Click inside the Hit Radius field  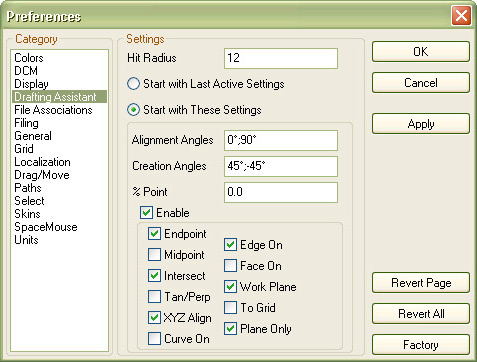tap(281, 58)
